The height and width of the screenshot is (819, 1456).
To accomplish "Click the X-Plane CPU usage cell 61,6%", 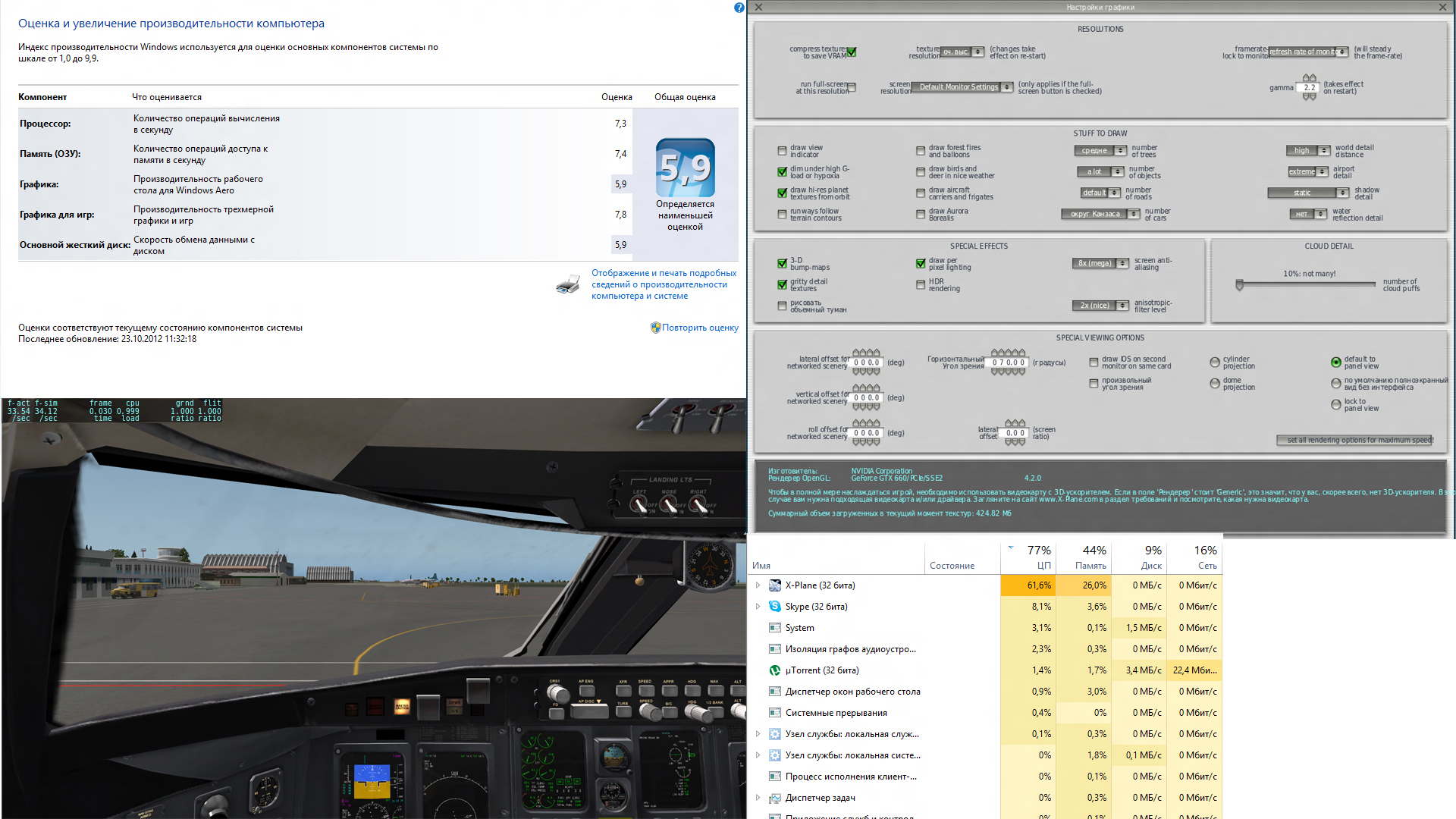I will pos(1028,585).
